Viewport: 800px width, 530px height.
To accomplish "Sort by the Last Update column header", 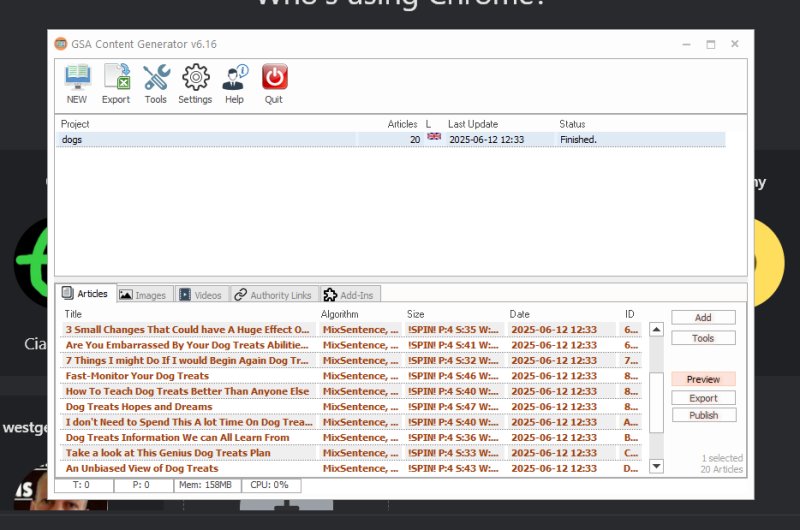I will [x=473, y=124].
